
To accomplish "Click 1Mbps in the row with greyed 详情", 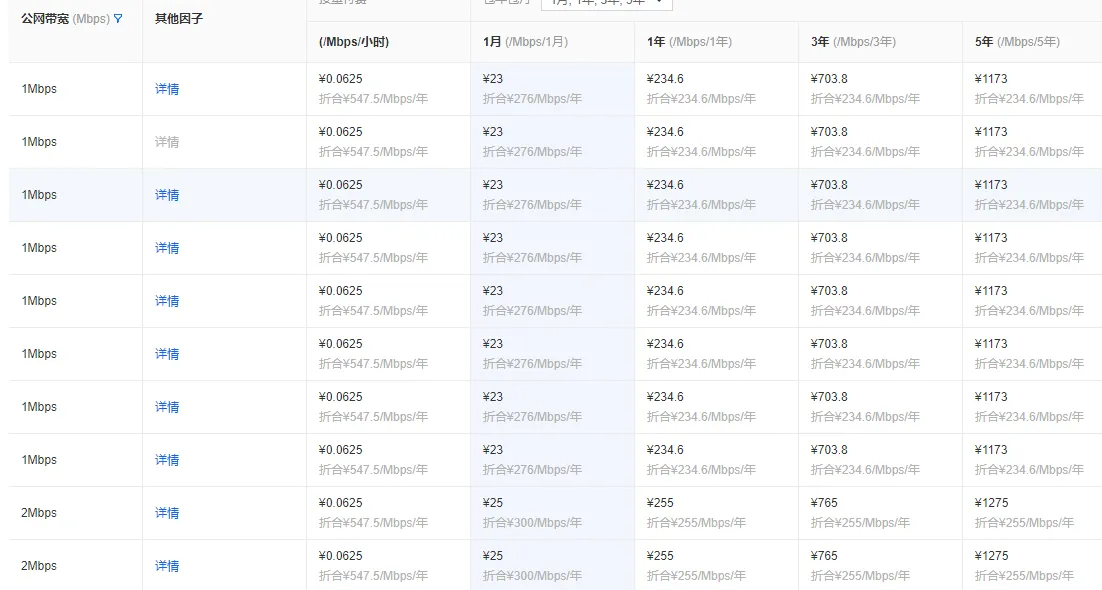I will pos(39,142).
